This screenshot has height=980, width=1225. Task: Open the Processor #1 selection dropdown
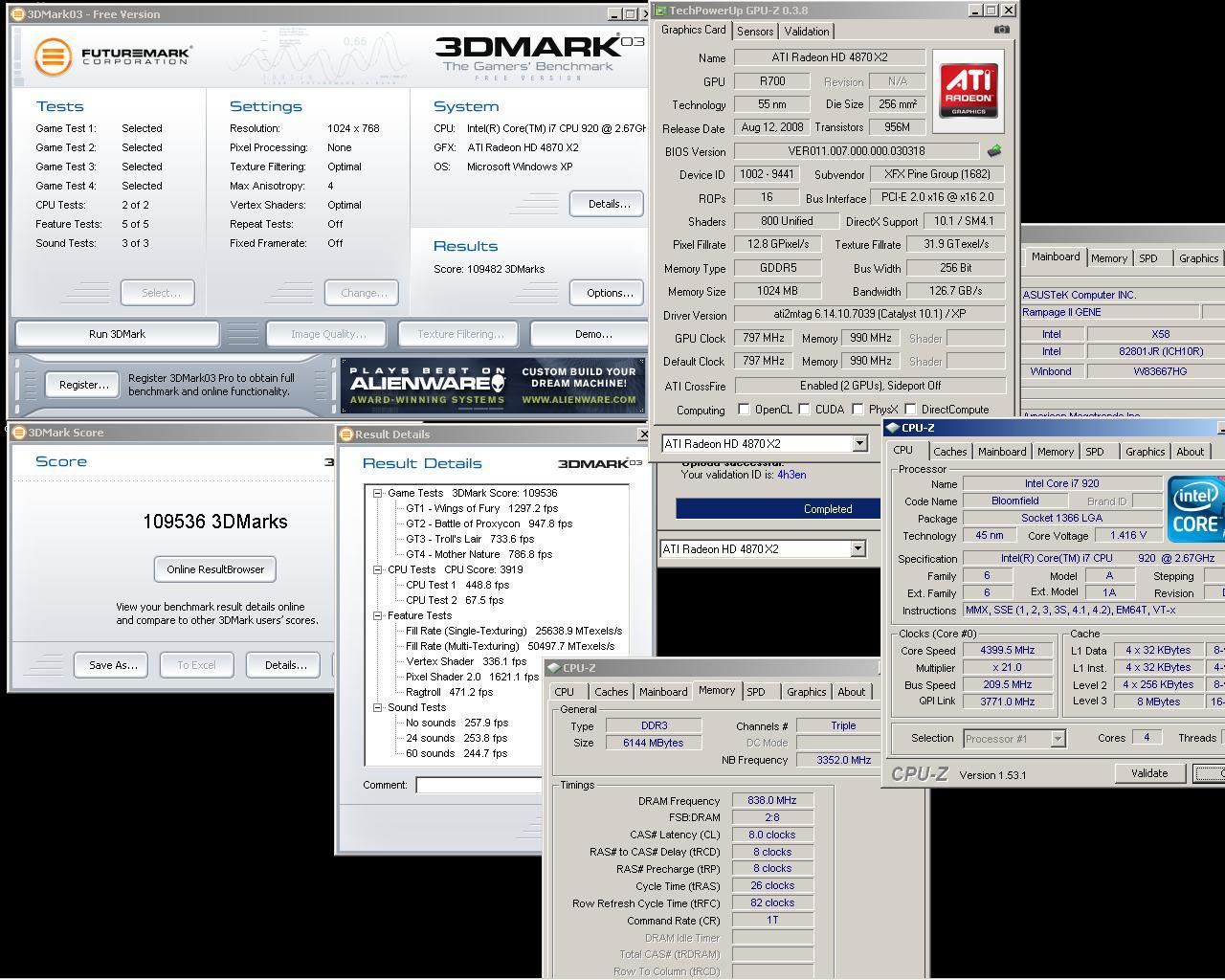pyautogui.click(x=1058, y=738)
